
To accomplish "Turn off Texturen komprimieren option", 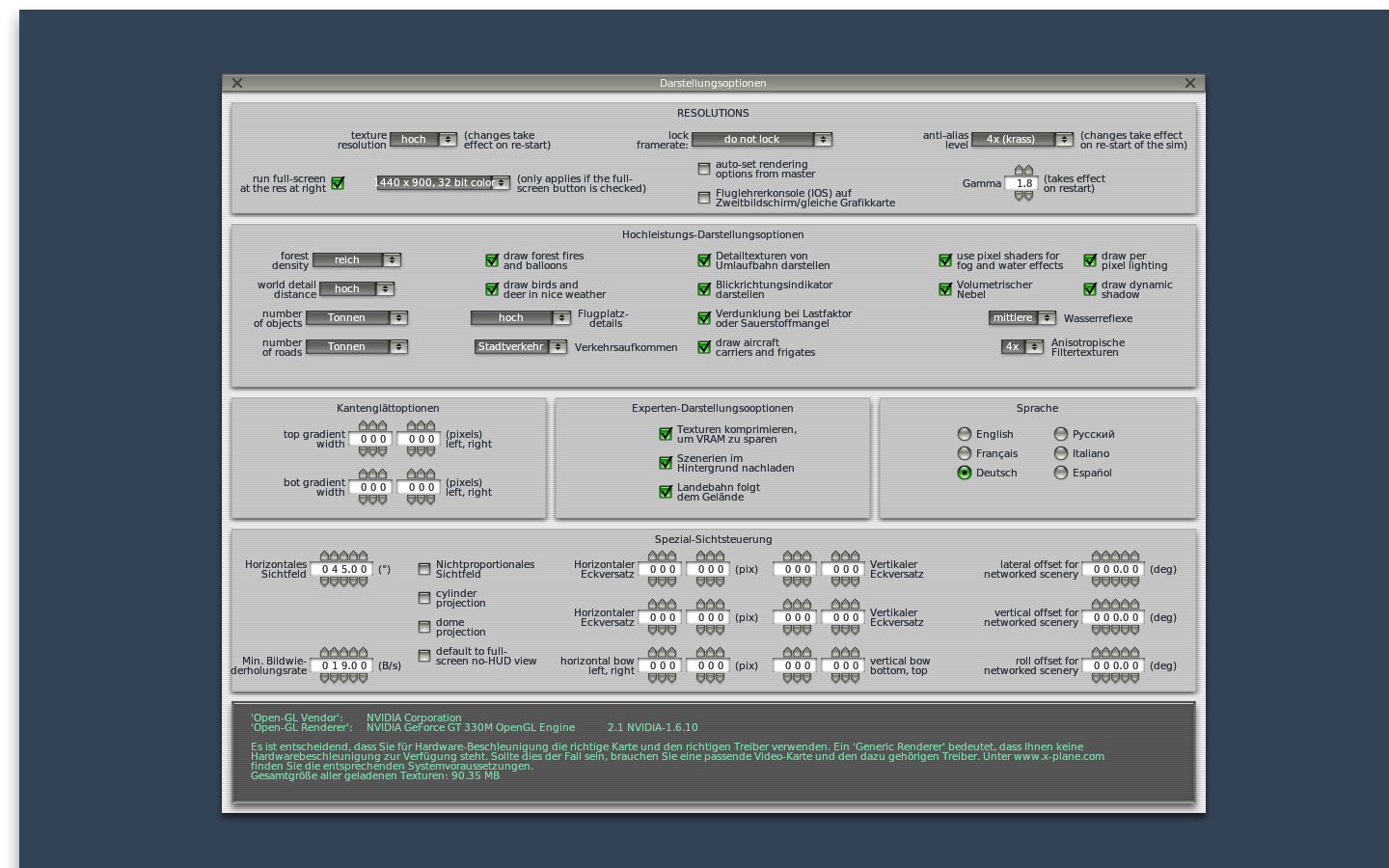I will tap(666, 434).
